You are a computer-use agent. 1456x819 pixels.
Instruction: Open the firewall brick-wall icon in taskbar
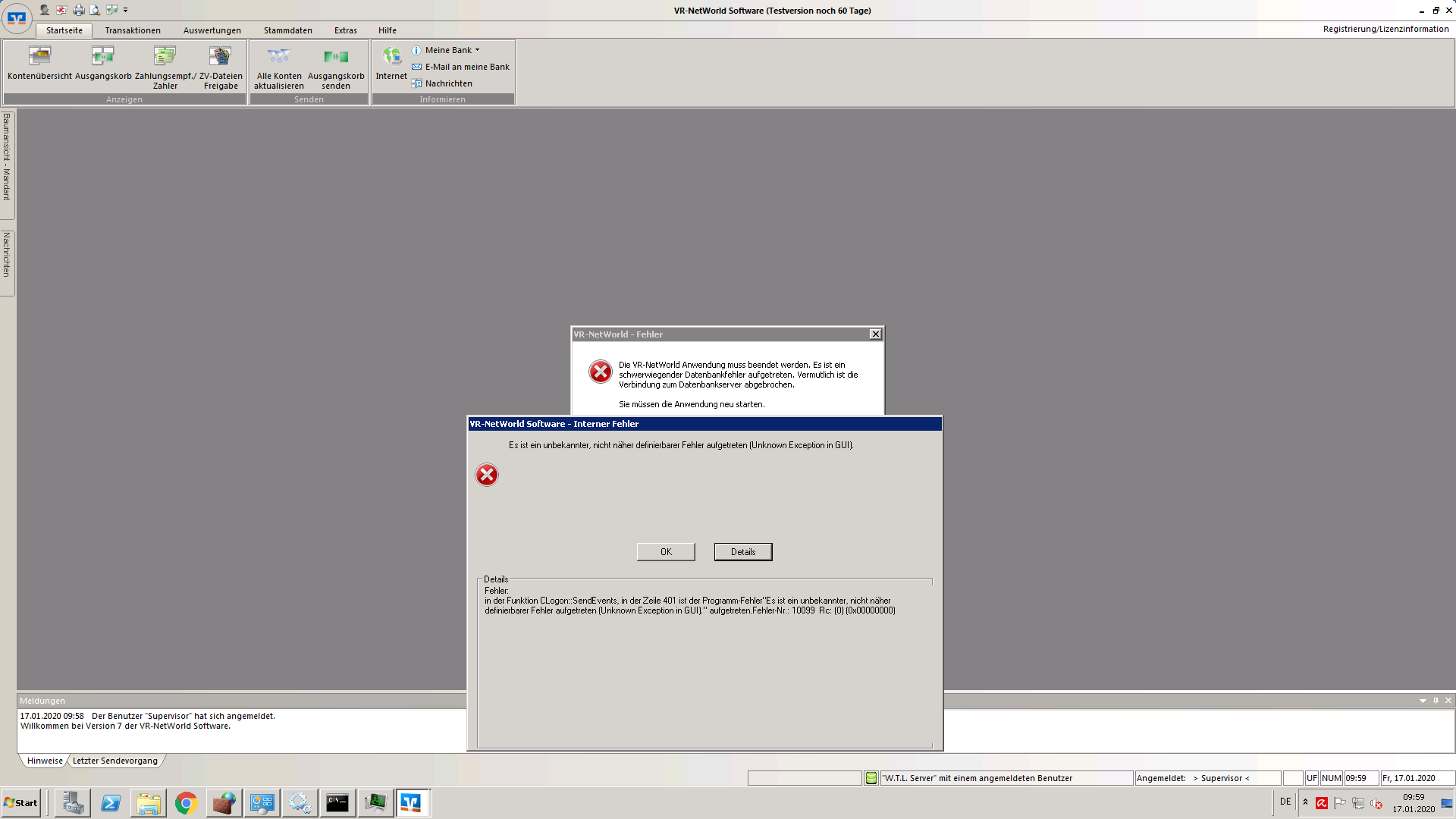(224, 803)
